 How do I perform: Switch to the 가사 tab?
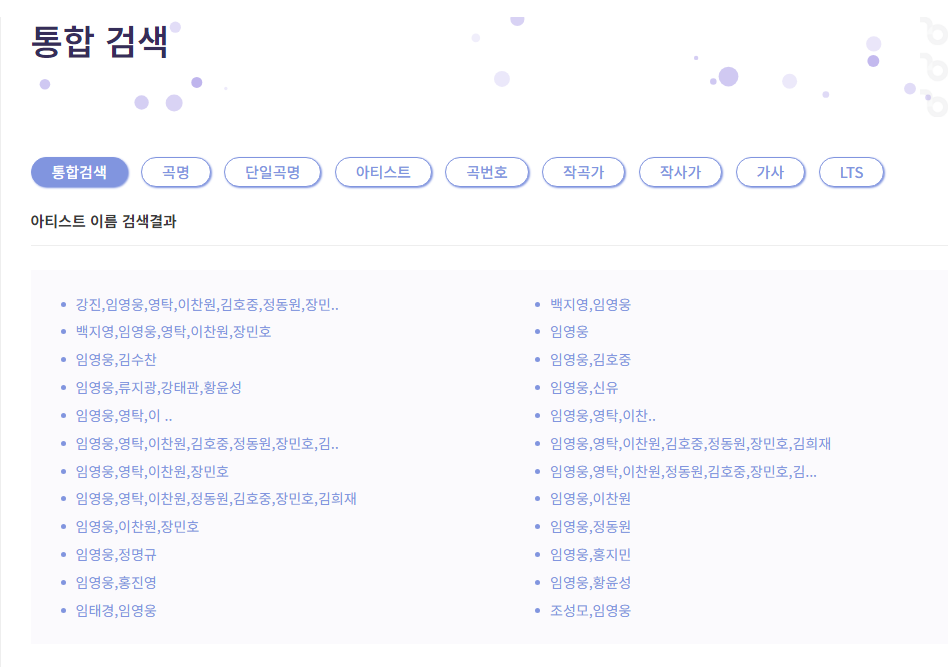coord(771,172)
